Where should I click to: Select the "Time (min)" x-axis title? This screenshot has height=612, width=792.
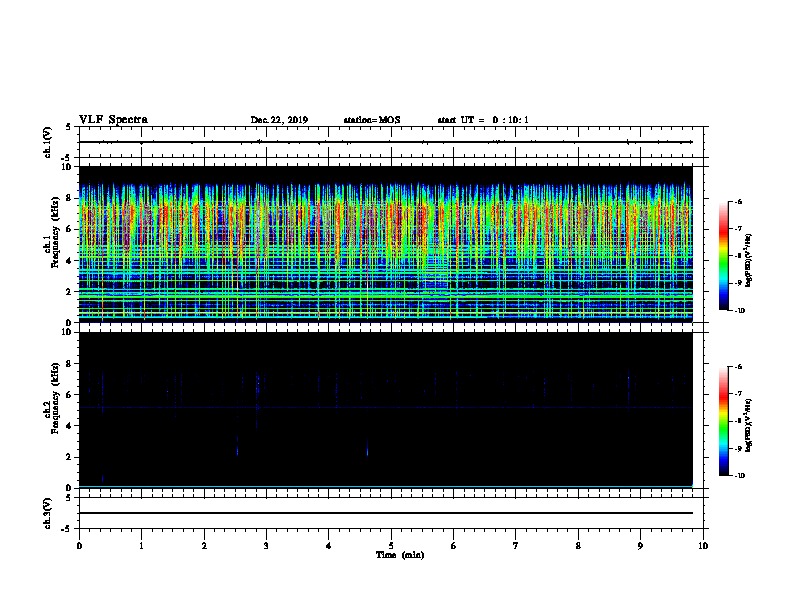(400, 555)
